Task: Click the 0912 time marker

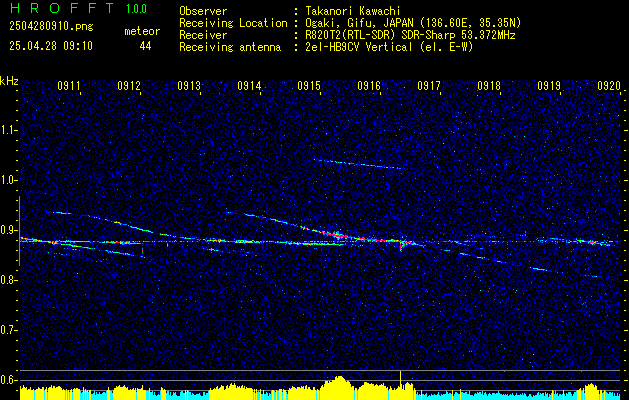Action: 129,86
